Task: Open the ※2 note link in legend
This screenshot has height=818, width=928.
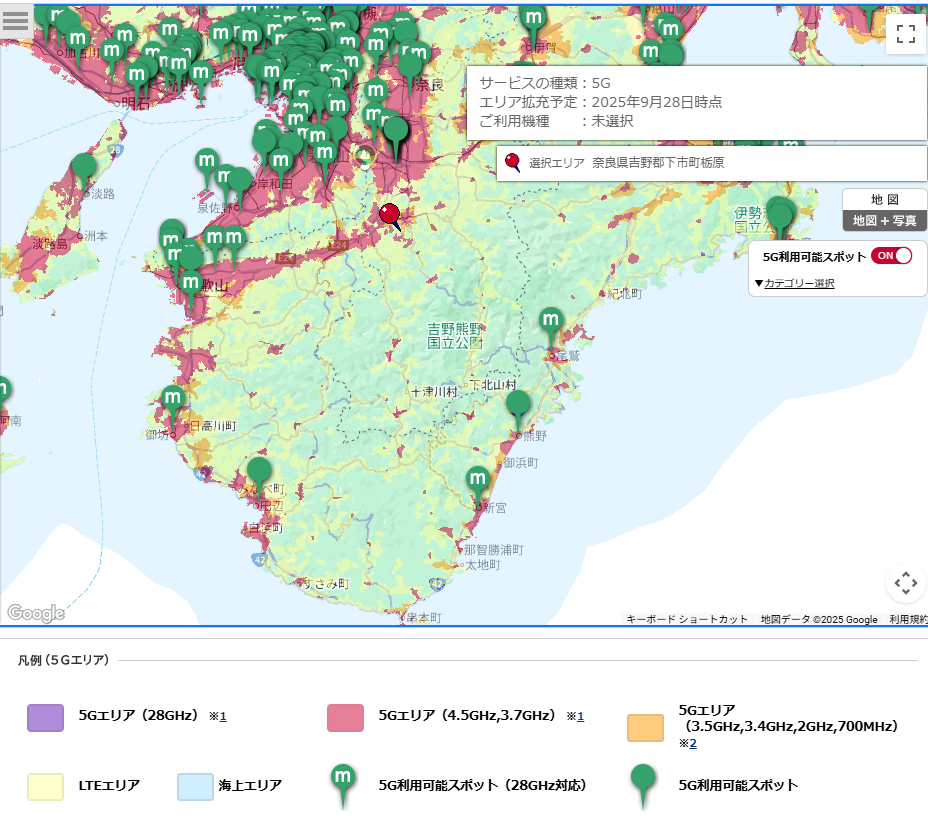Action: coord(688,744)
